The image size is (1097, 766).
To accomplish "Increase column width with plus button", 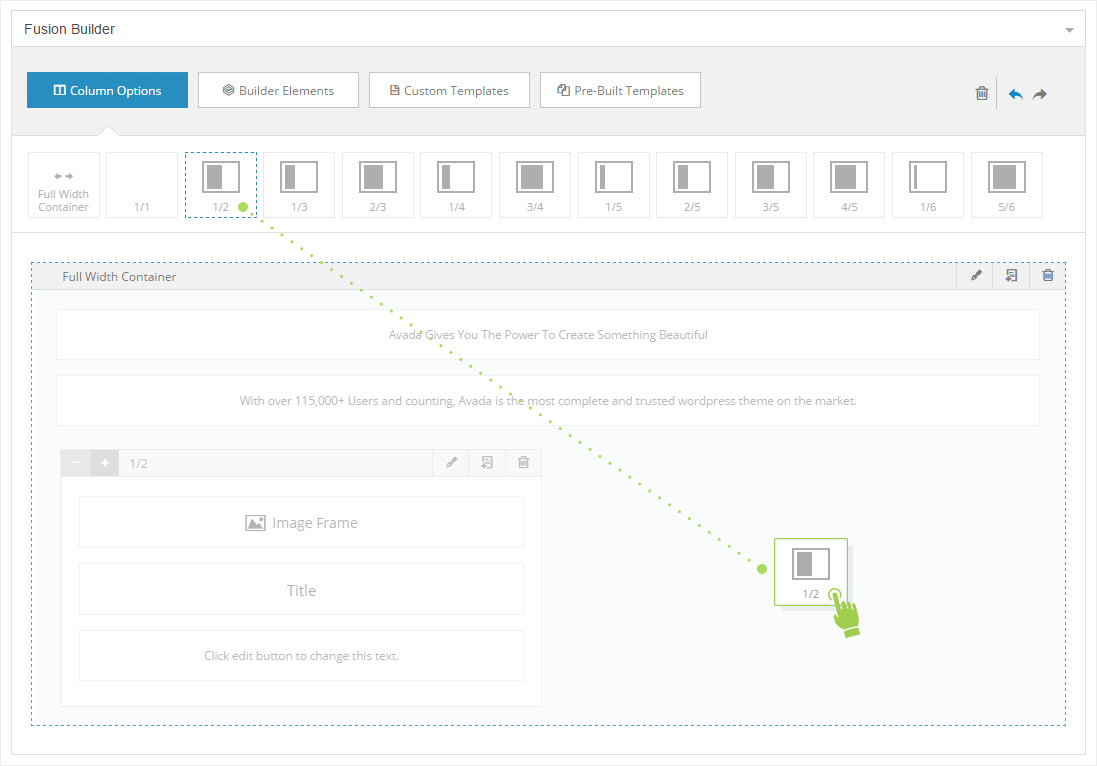I will (105, 463).
